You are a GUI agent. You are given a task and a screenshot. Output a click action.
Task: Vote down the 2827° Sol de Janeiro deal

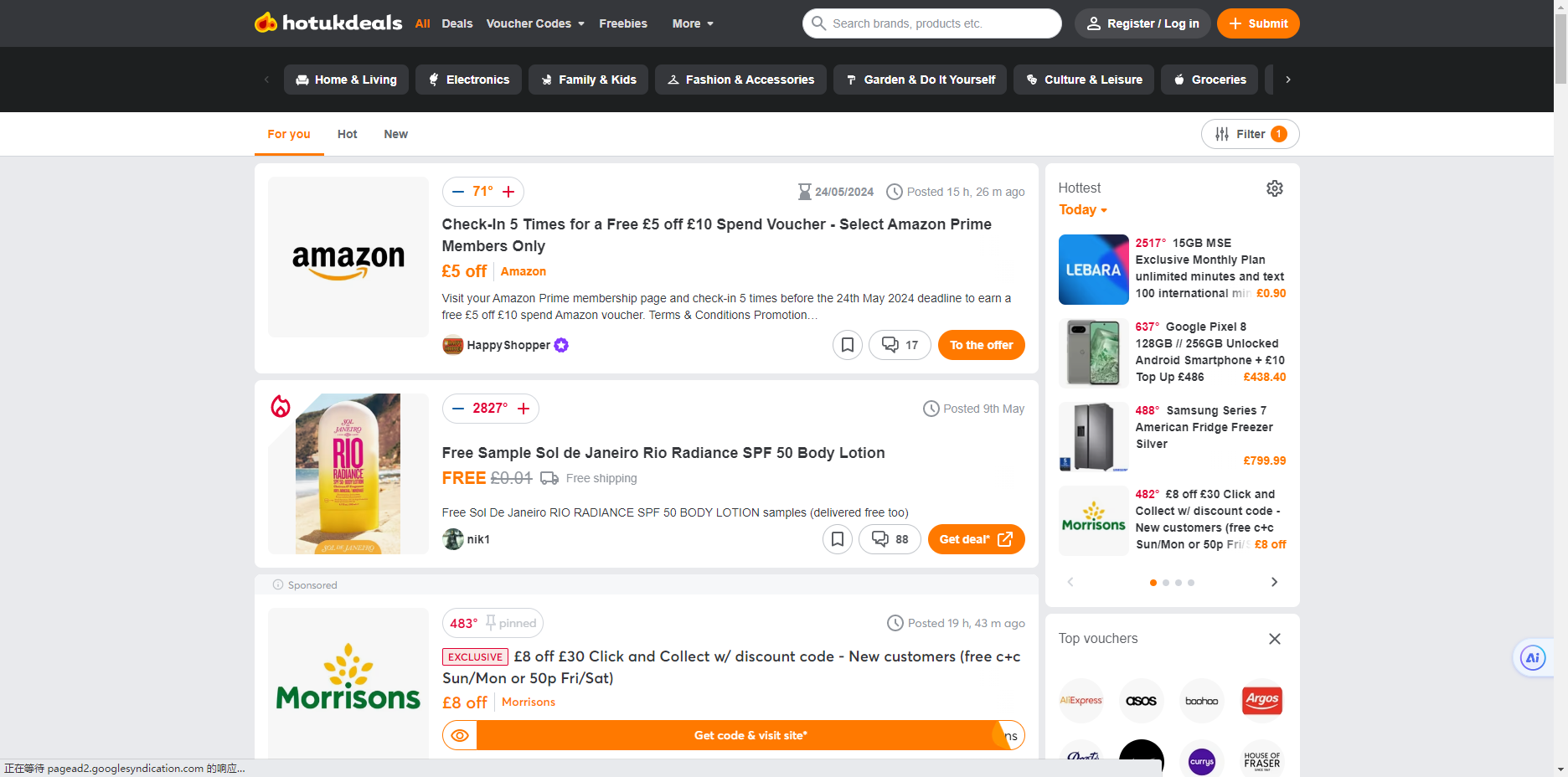point(457,409)
